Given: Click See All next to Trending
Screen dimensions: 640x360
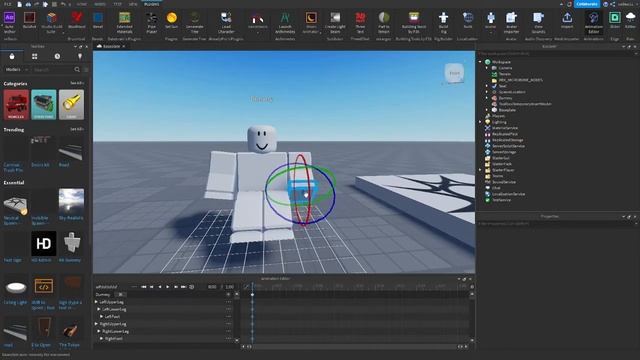Looking at the screenshot, I should click(77, 129).
